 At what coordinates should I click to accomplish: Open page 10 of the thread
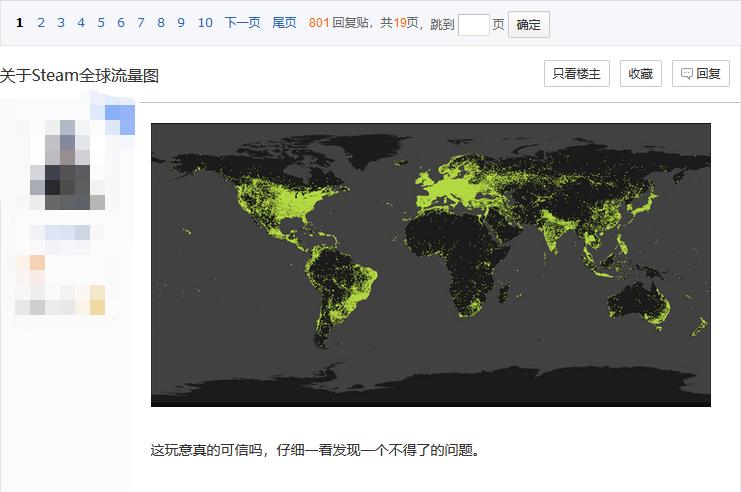(205, 23)
